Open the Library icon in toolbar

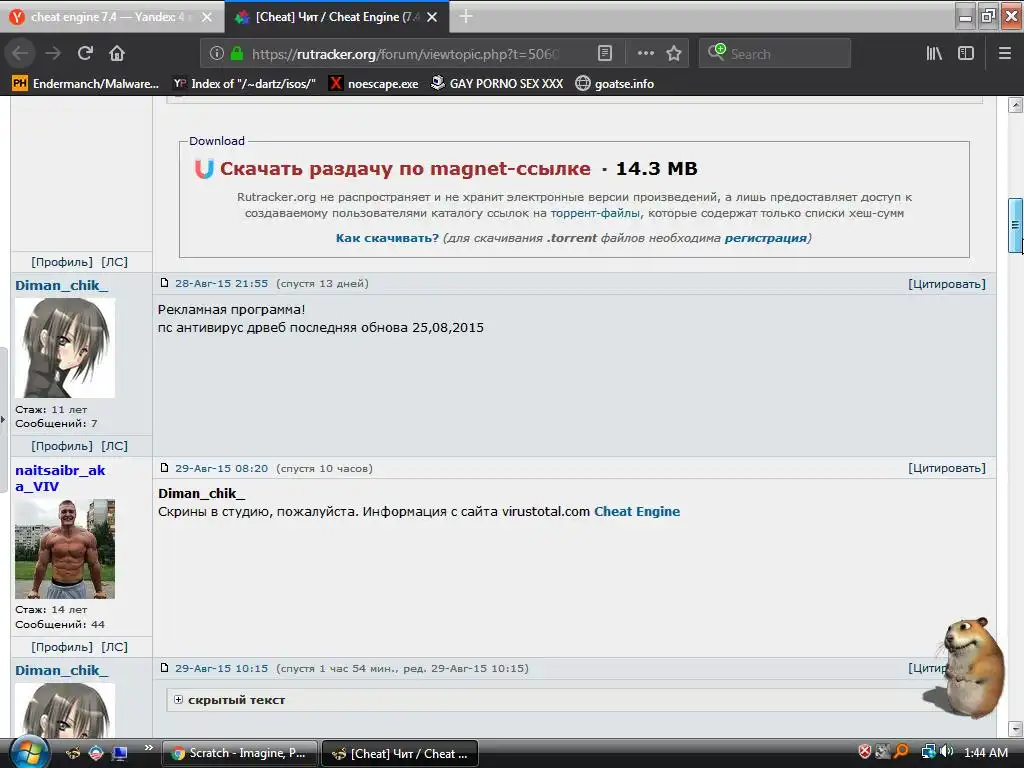tap(934, 54)
